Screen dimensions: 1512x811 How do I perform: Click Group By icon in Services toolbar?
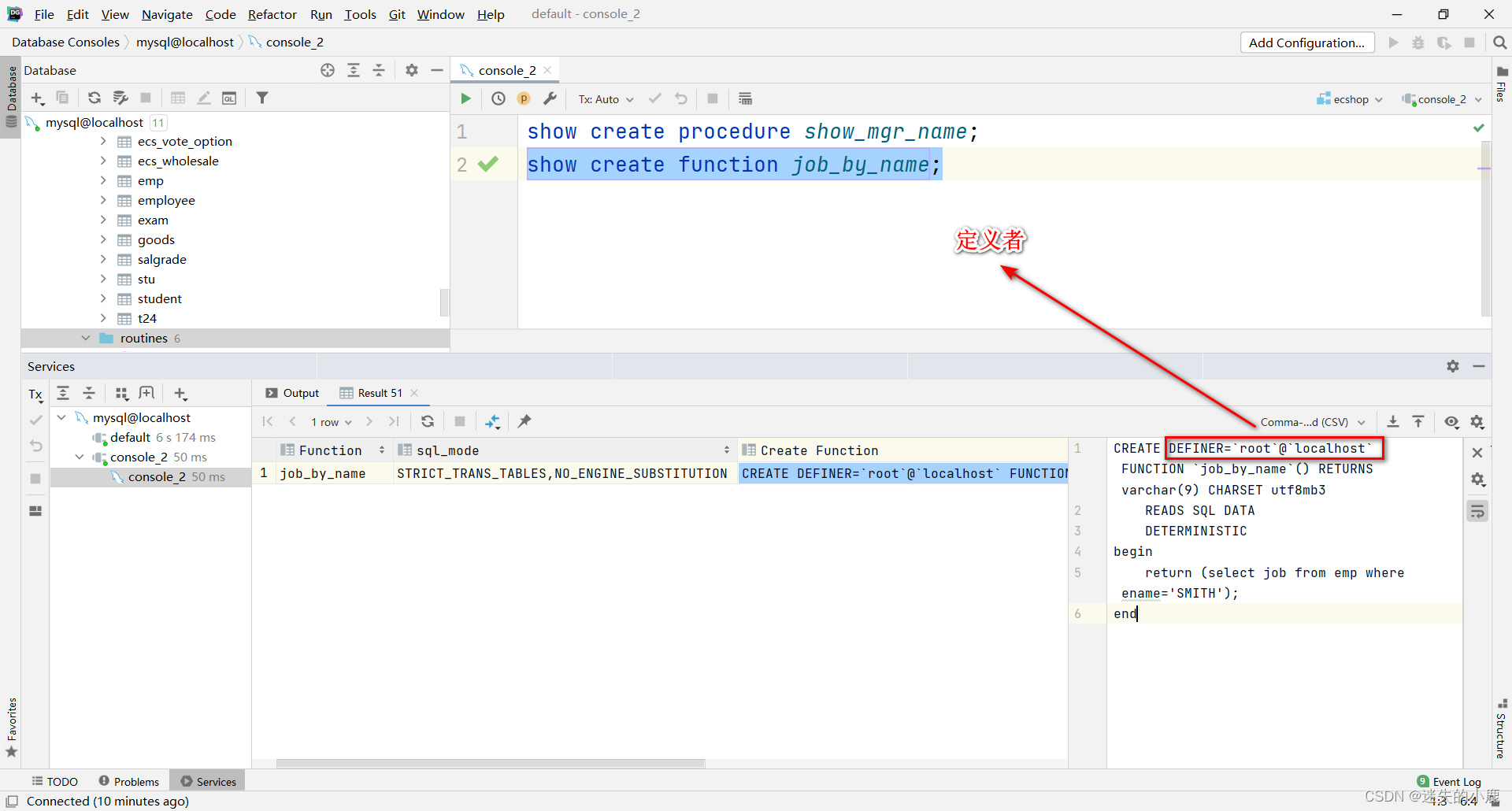pyautogui.click(x=122, y=394)
